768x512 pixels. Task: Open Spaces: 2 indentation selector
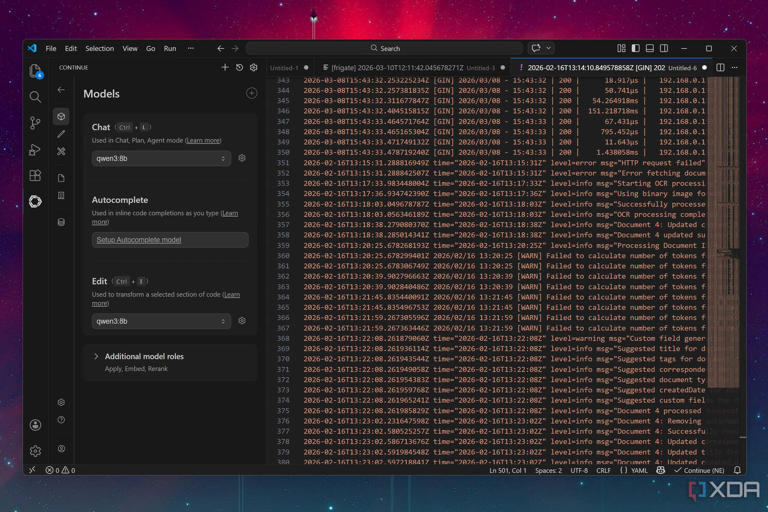pos(549,470)
